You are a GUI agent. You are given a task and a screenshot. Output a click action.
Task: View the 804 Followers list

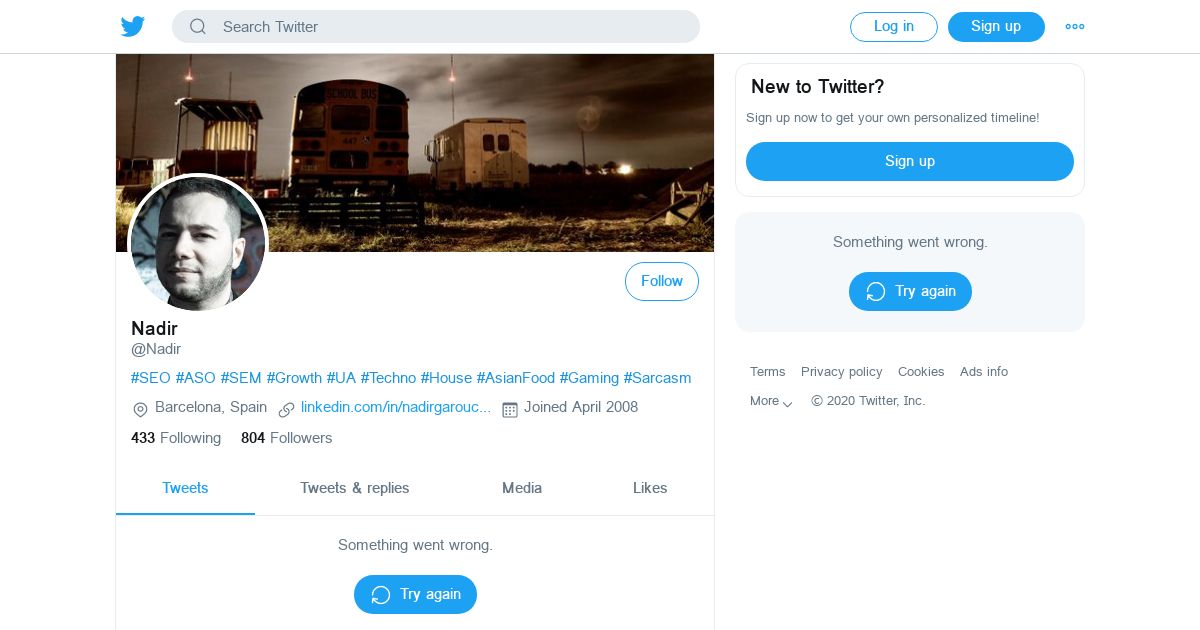(286, 438)
